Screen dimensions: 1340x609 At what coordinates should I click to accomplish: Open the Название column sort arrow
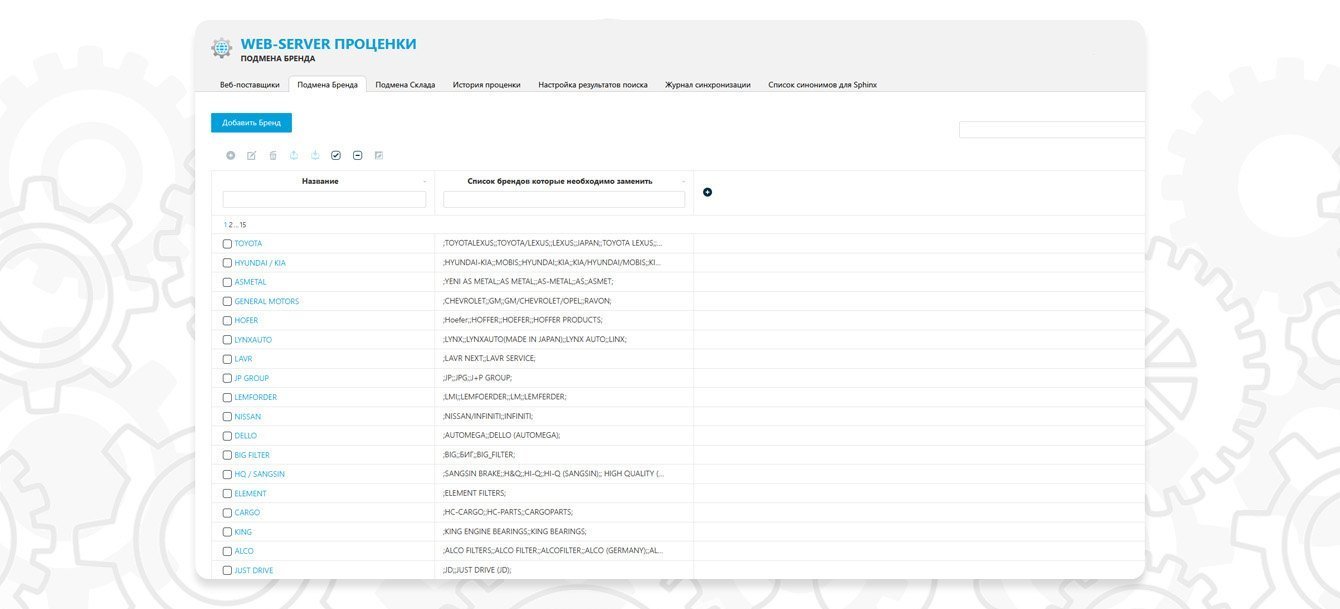pyautogui.click(x=425, y=182)
